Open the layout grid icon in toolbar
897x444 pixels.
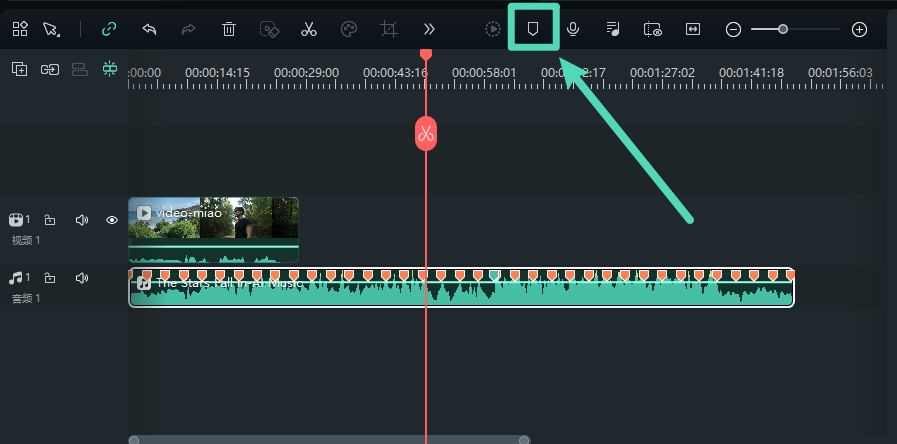coord(20,29)
